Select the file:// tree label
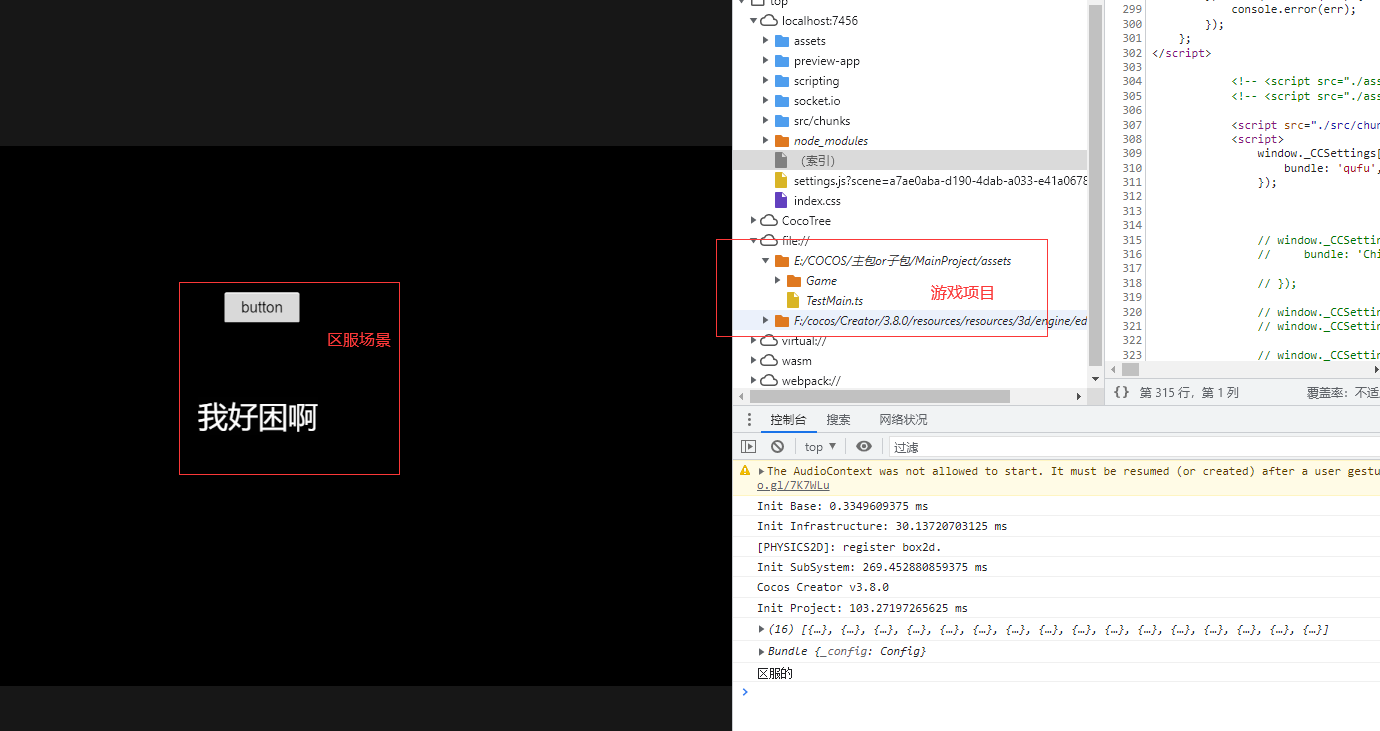Screen dimensions: 1380x731 pyautogui.click(x=796, y=241)
